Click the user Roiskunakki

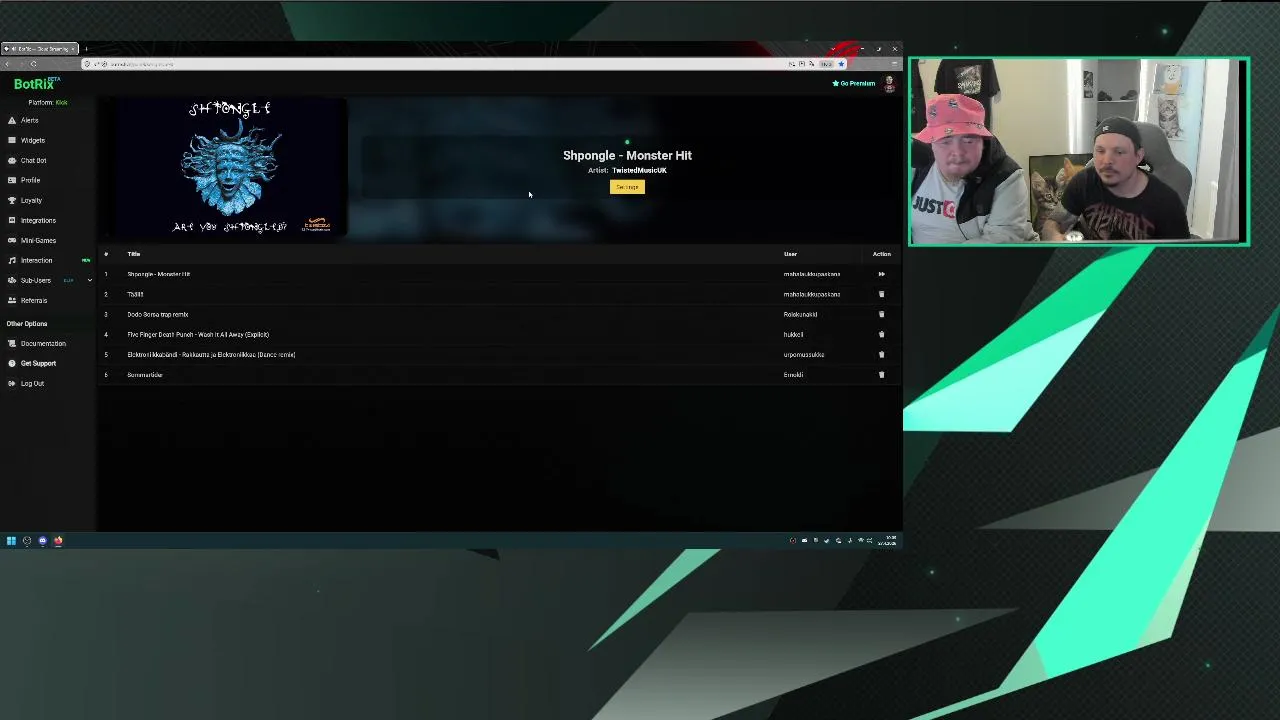click(800, 314)
